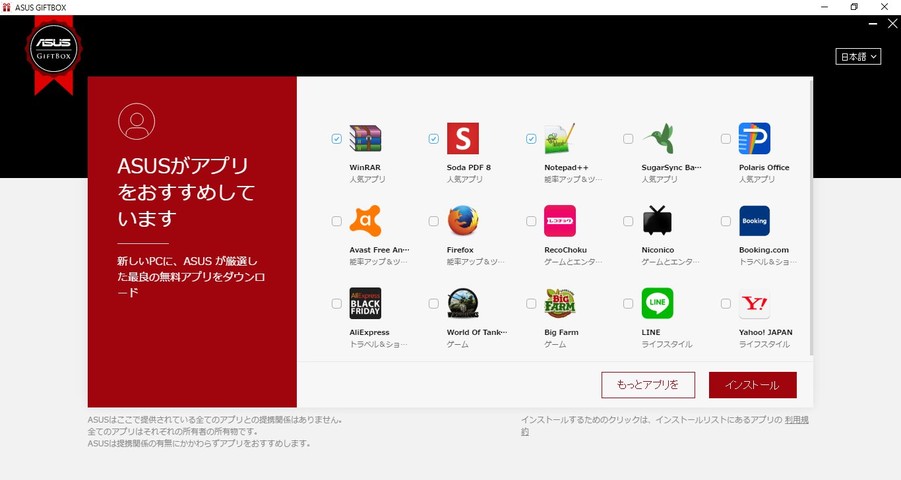Click the inner panel minimize button
Image resolution: width=901 pixels, height=480 pixels.
pos(873,24)
